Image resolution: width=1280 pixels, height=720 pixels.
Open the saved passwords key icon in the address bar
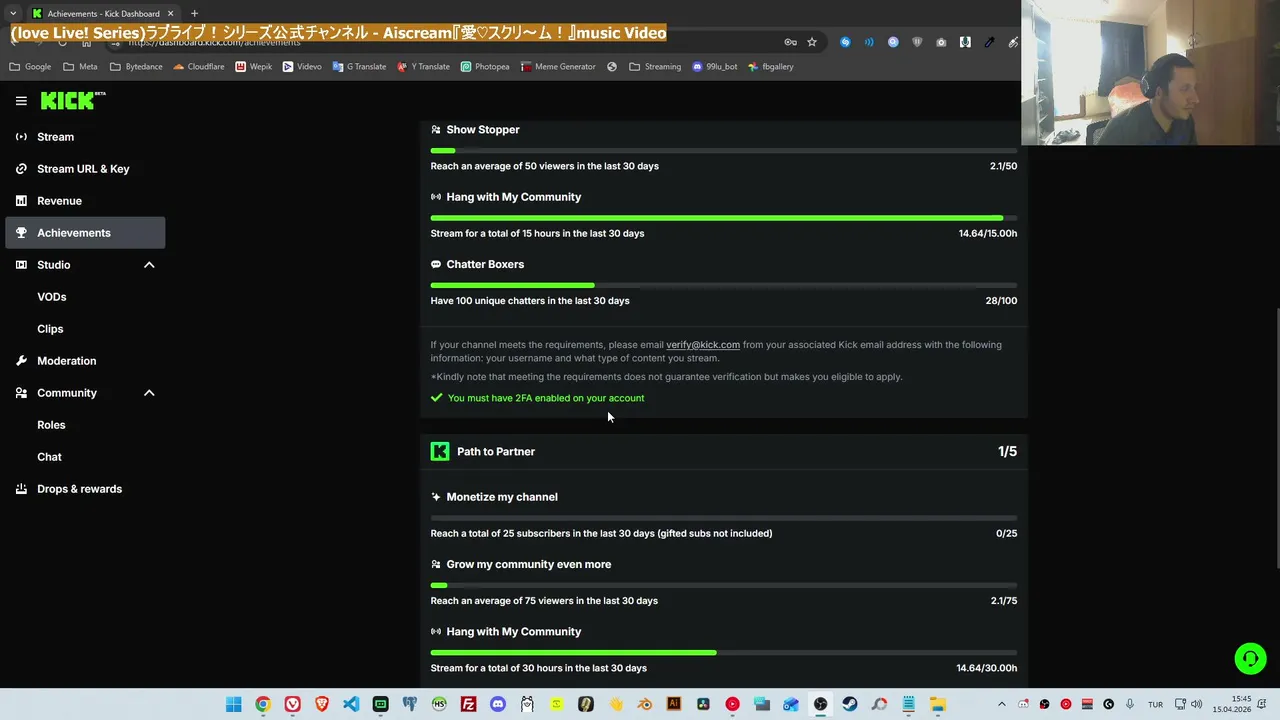790,42
